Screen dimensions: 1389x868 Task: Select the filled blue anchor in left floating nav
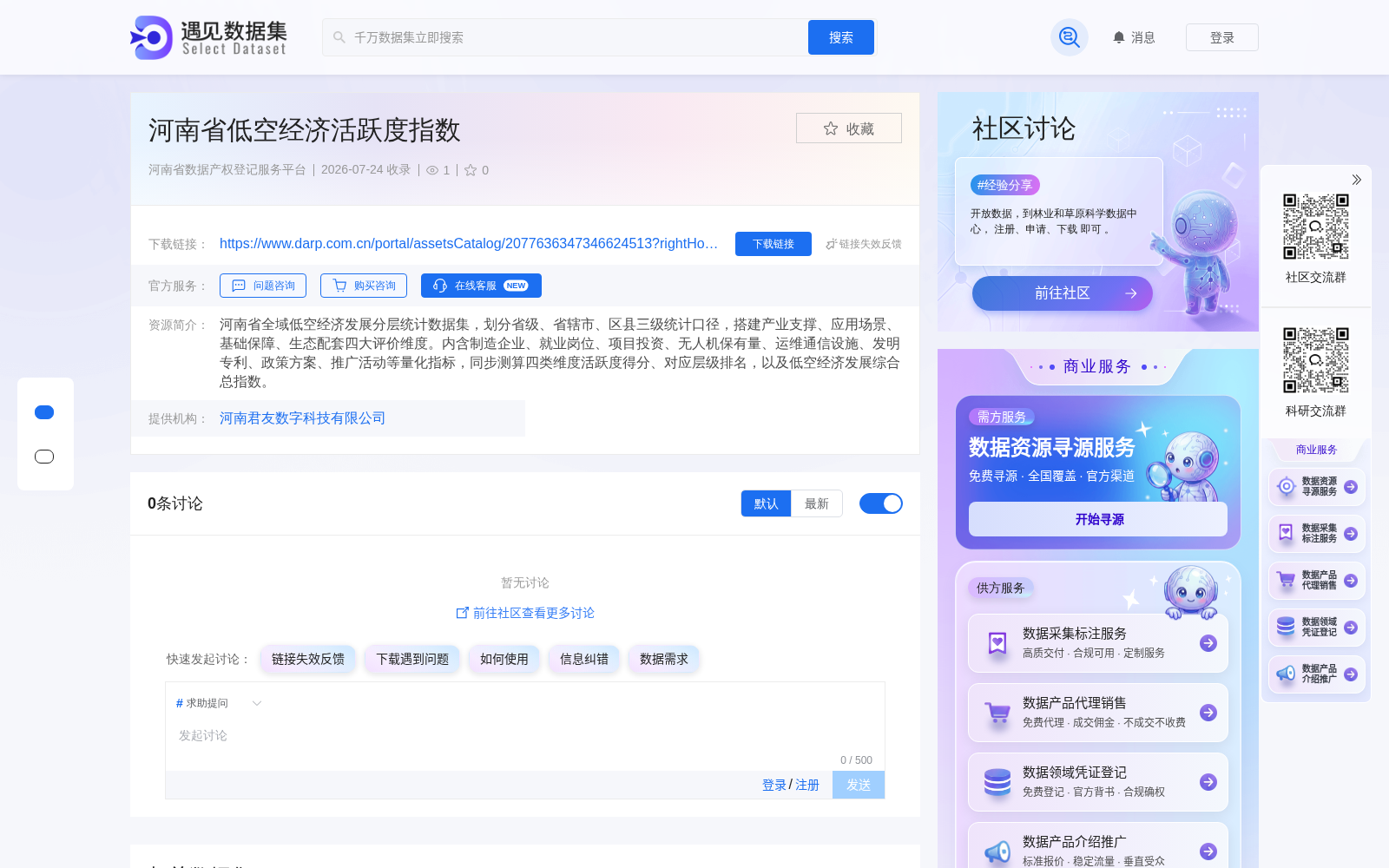click(x=44, y=412)
